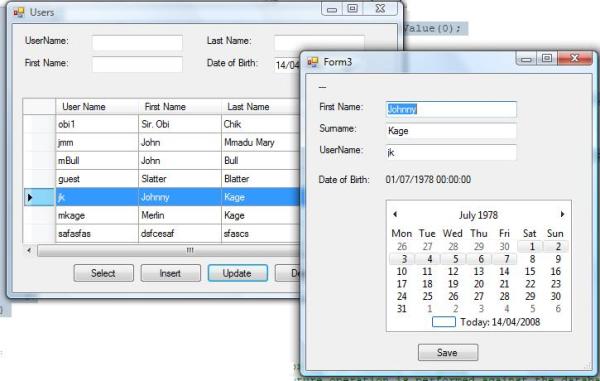The width and height of the screenshot is (600, 381).
Task: Close the Users window
Action: point(380,9)
